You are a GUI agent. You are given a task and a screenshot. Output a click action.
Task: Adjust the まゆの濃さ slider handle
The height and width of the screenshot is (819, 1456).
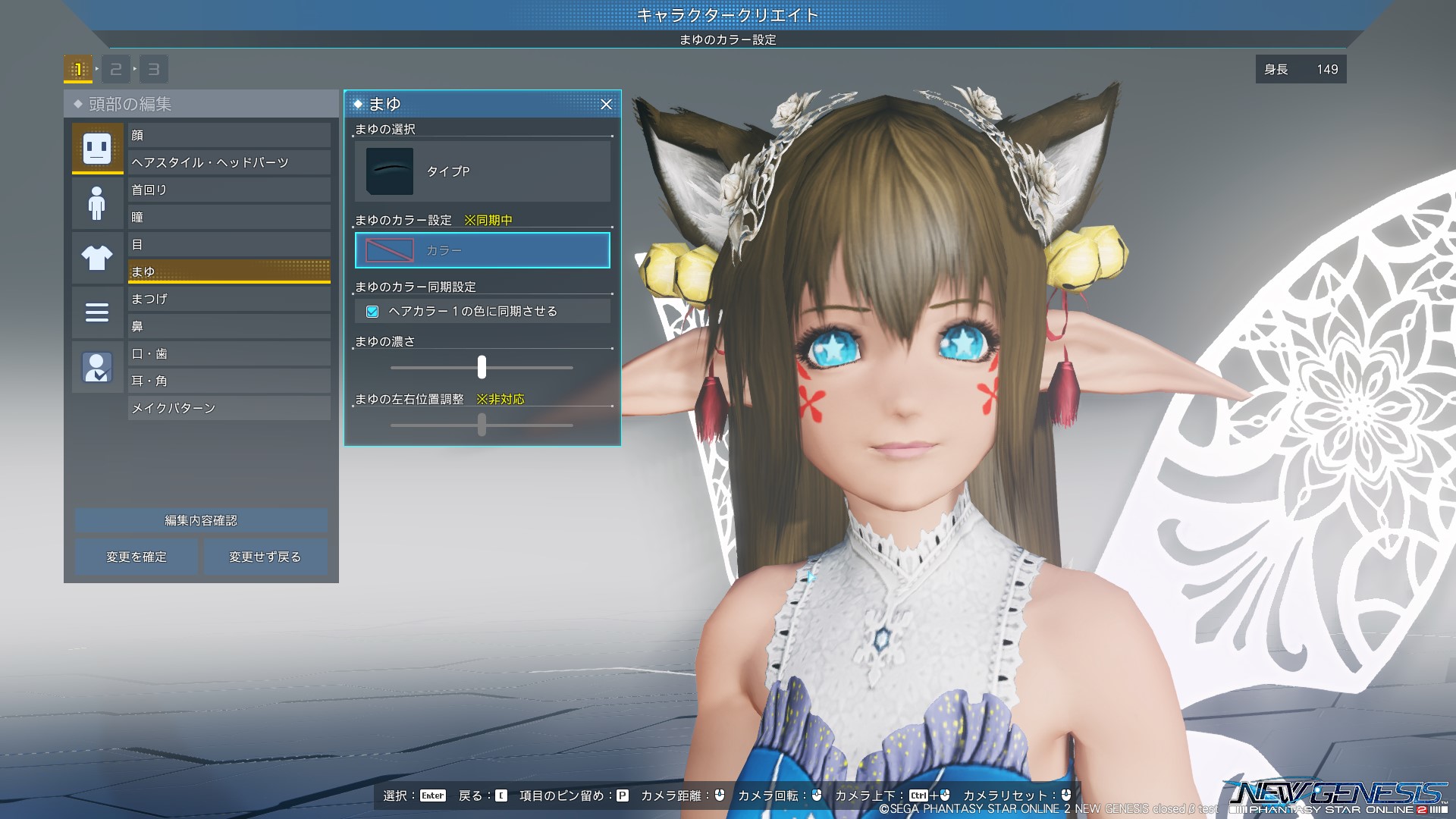point(482,368)
